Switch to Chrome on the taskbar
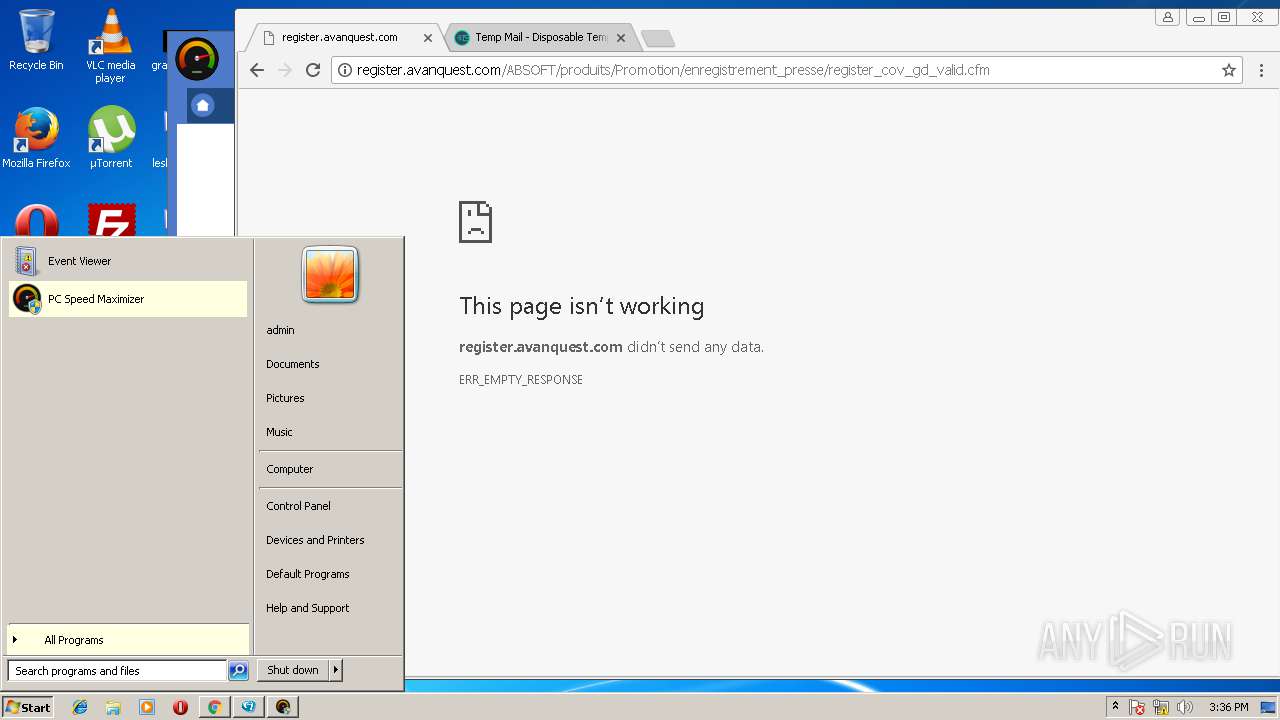The height and width of the screenshot is (720, 1280). pos(214,707)
